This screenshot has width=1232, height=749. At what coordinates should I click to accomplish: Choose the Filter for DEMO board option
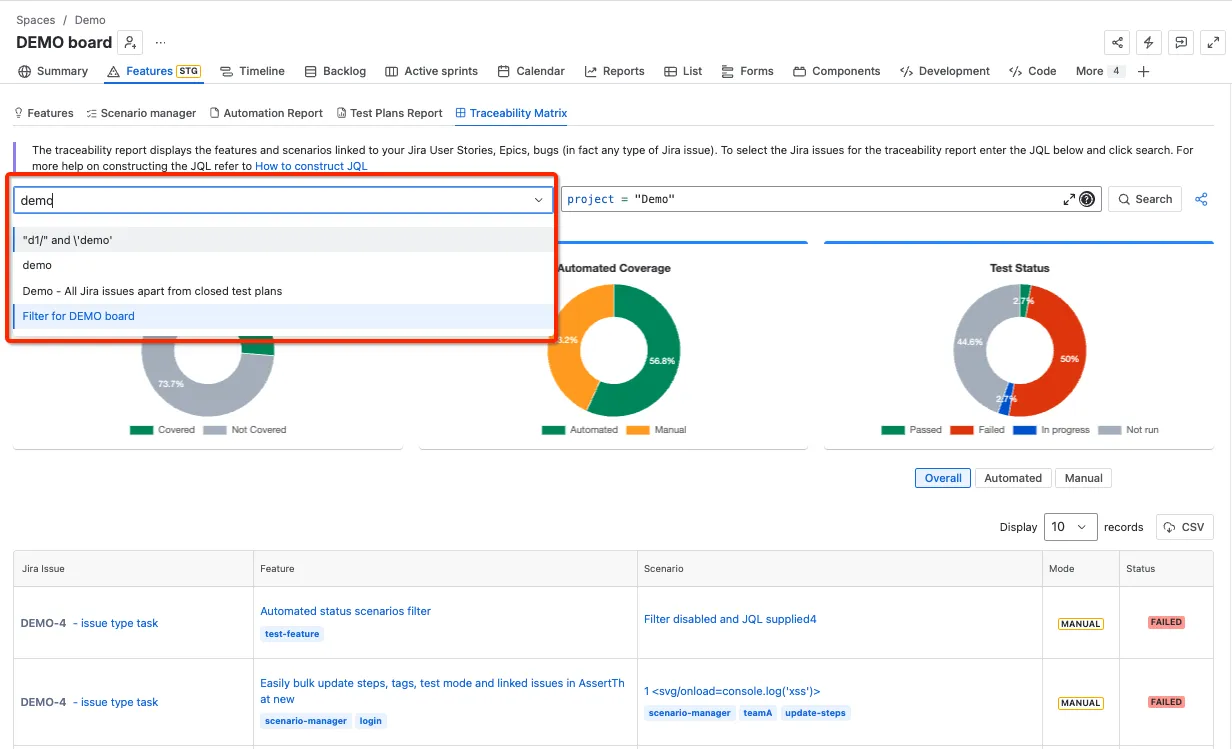tap(283, 316)
